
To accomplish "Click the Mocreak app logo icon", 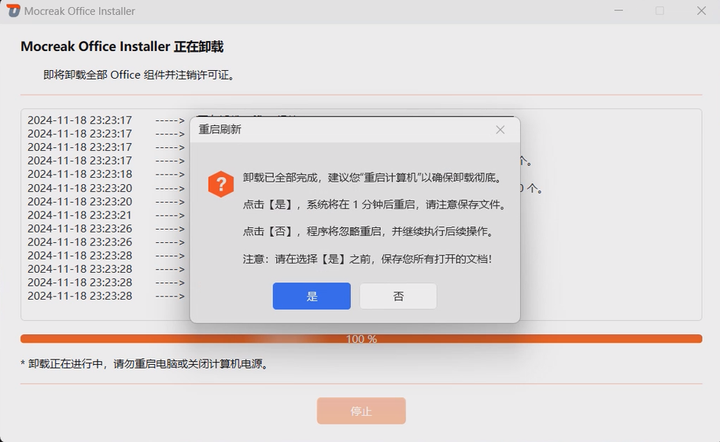I will (x=13, y=11).
